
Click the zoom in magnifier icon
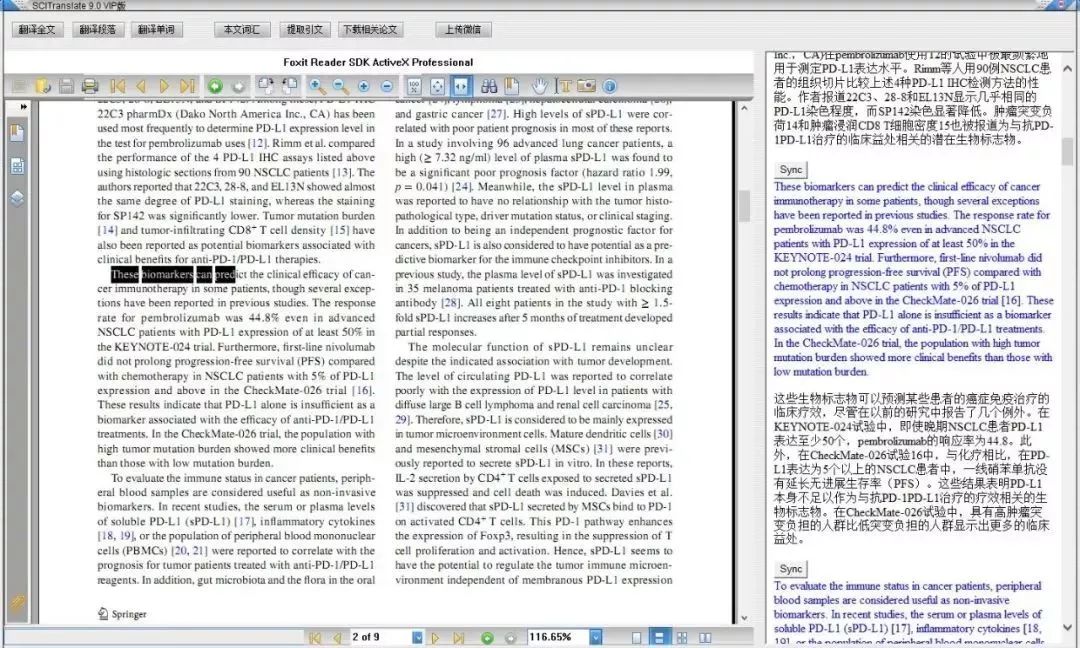tap(317, 86)
